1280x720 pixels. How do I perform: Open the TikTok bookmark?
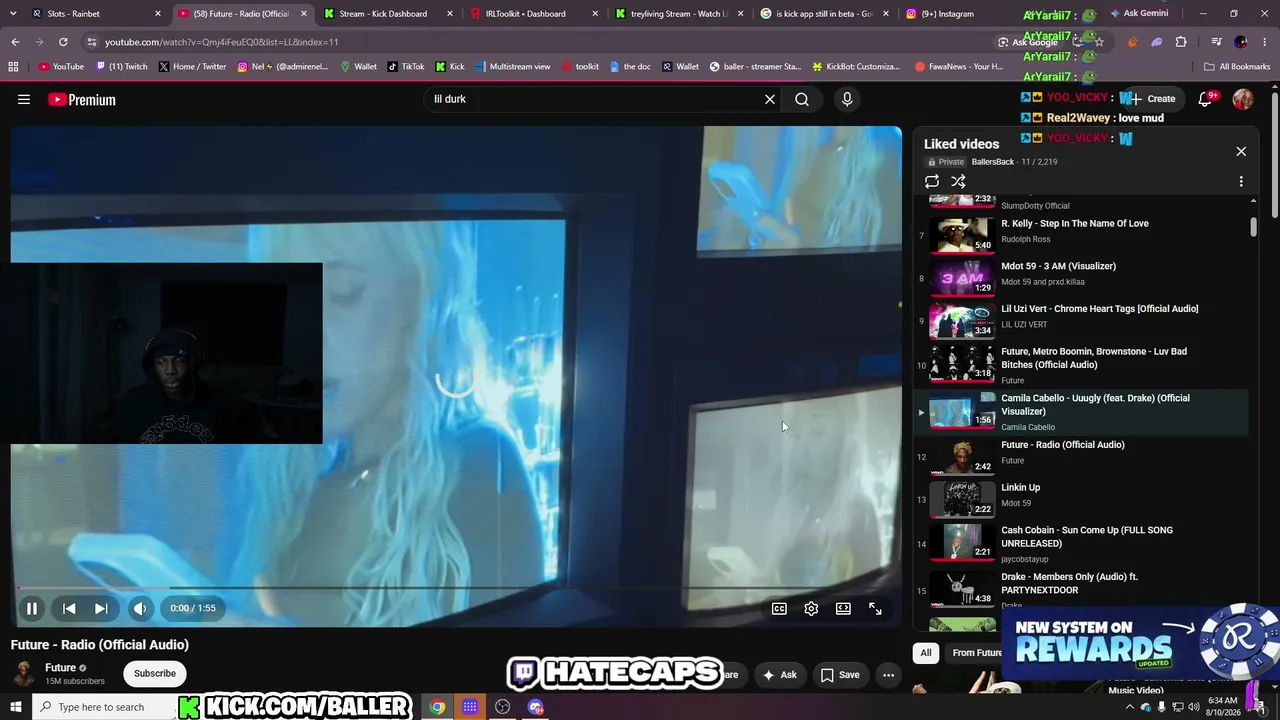click(x=405, y=67)
